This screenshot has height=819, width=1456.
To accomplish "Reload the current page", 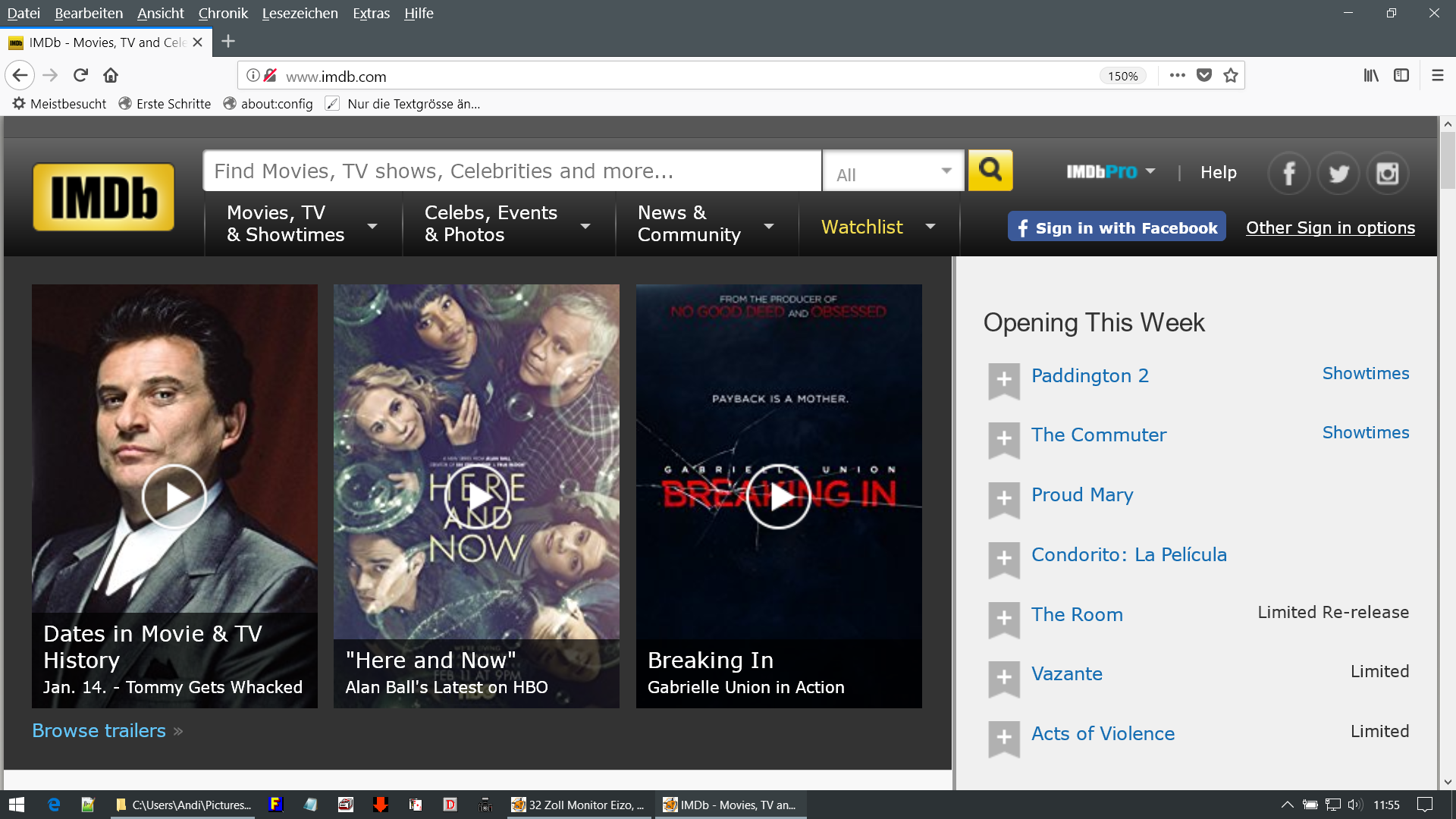I will pos(80,76).
